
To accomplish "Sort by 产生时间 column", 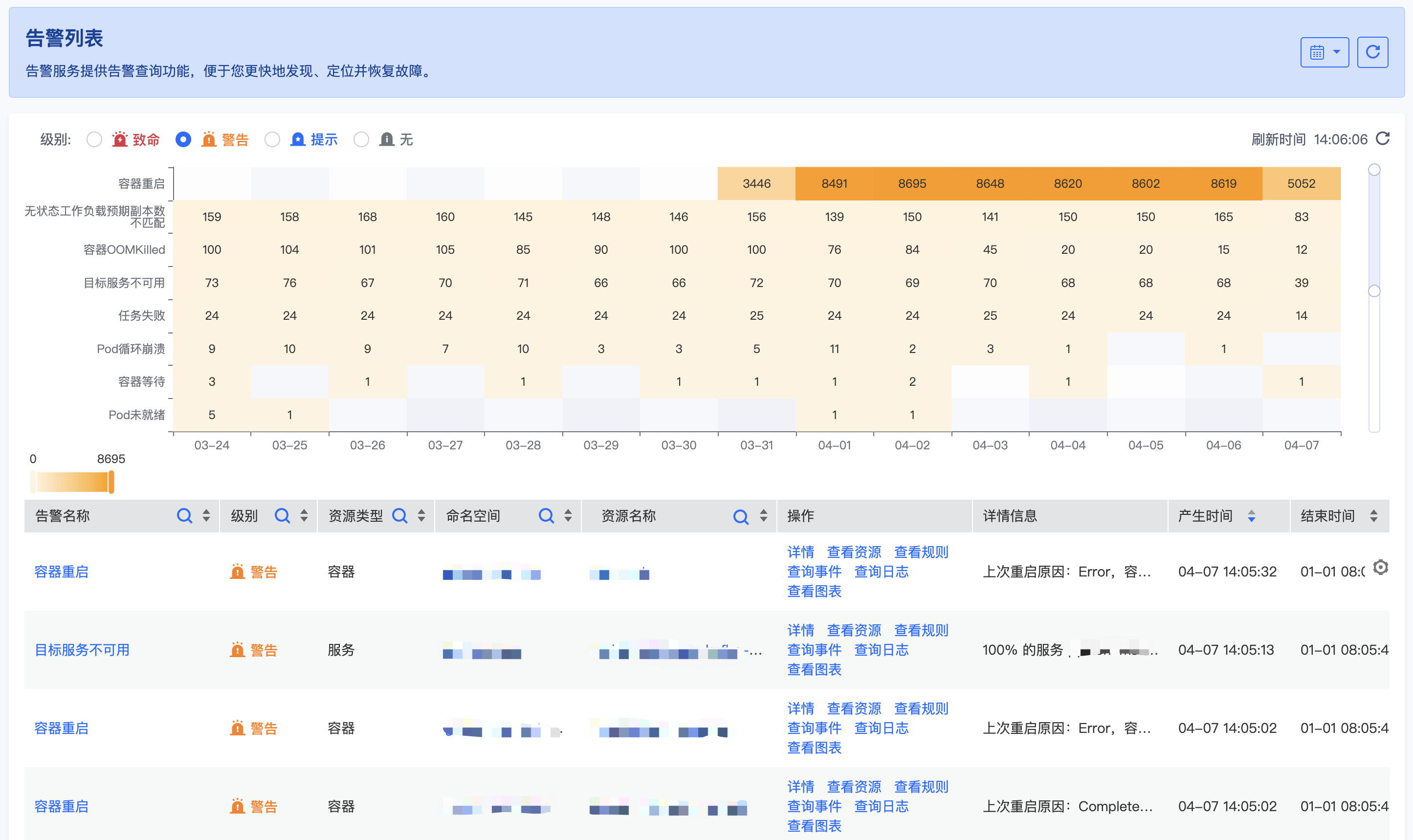I will coord(1252,516).
